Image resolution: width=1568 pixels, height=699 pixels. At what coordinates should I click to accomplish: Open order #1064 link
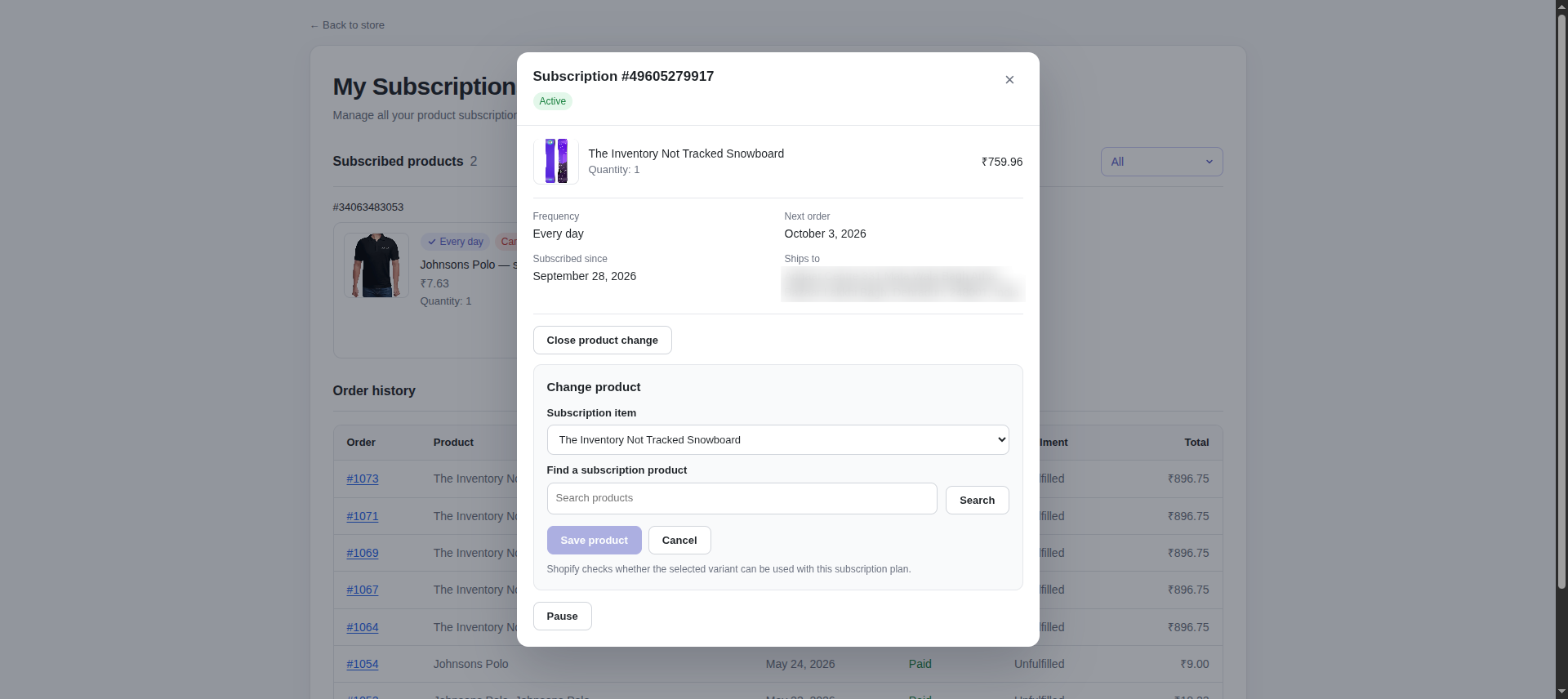(x=363, y=628)
